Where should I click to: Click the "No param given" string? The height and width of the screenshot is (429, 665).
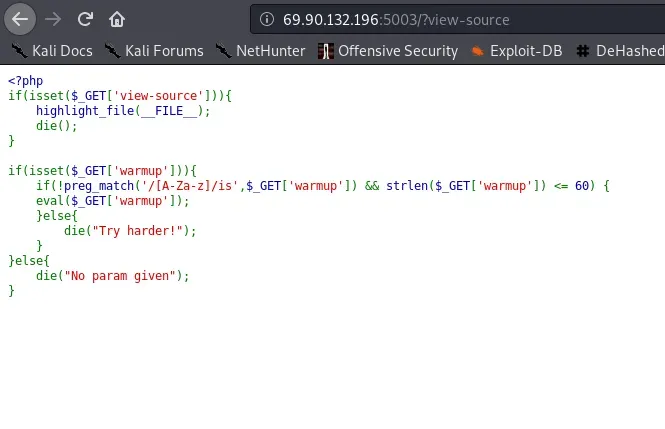(123, 276)
